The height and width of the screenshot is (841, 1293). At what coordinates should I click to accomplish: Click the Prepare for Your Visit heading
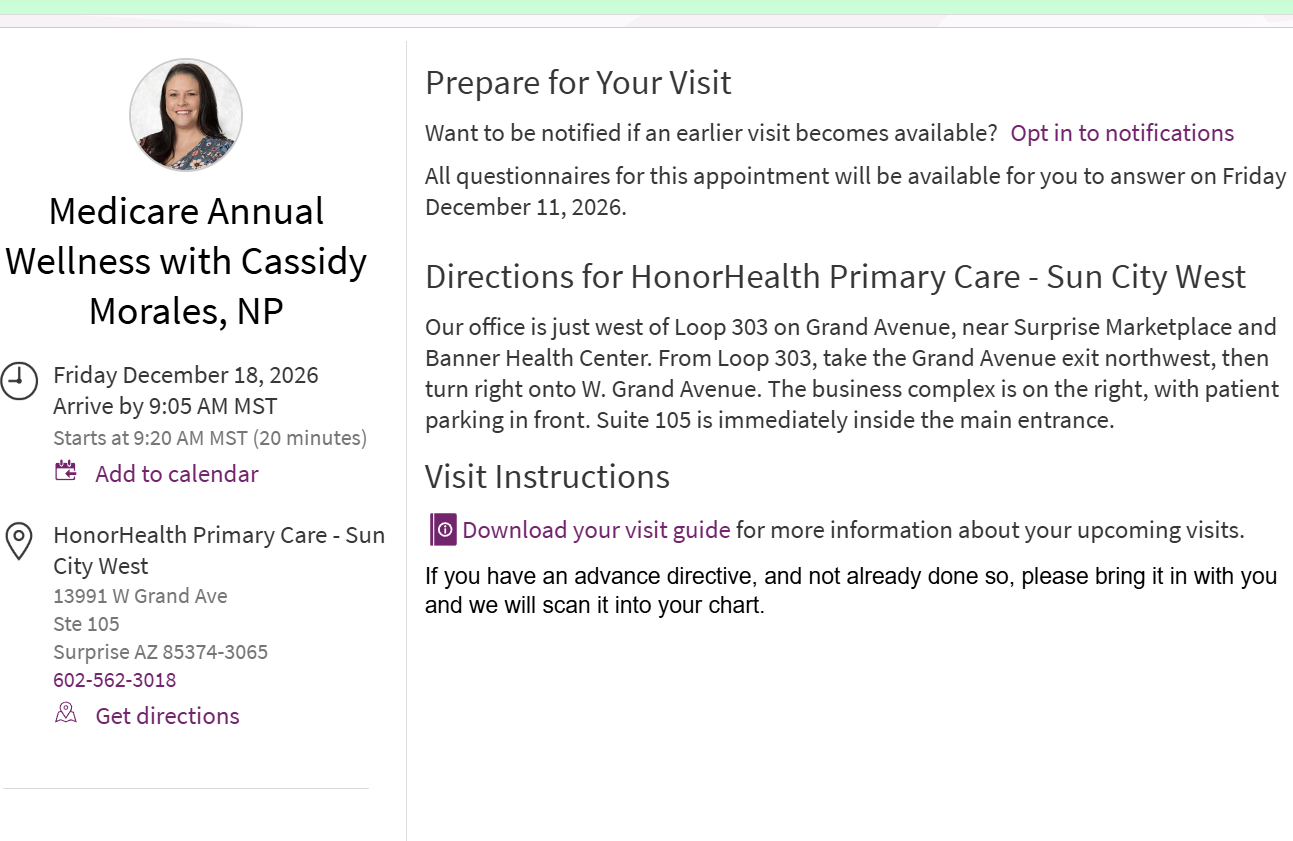(578, 82)
